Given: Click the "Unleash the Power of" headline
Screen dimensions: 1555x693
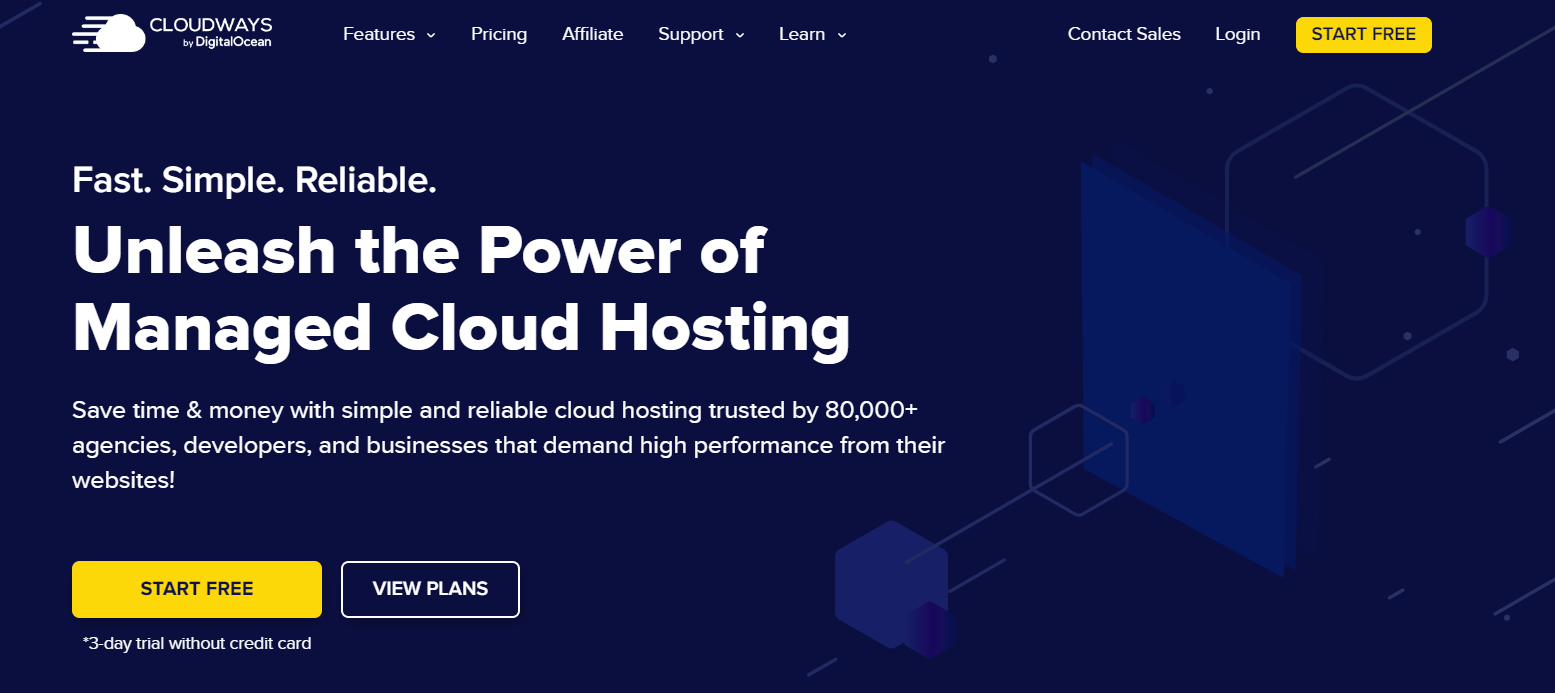Looking at the screenshot, I should [x=418, y=251].
